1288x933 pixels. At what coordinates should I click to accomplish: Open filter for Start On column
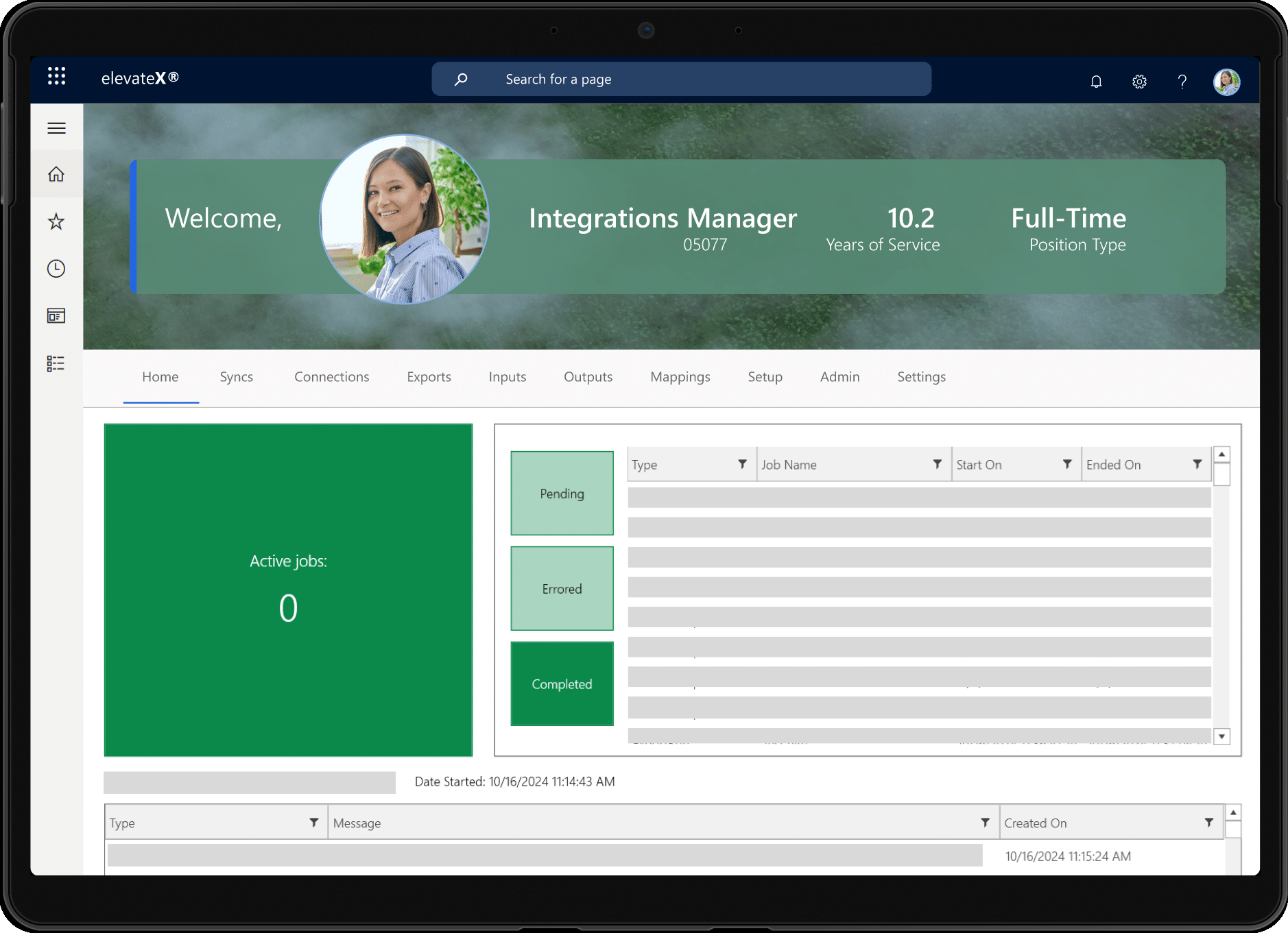coord(1067,464)
